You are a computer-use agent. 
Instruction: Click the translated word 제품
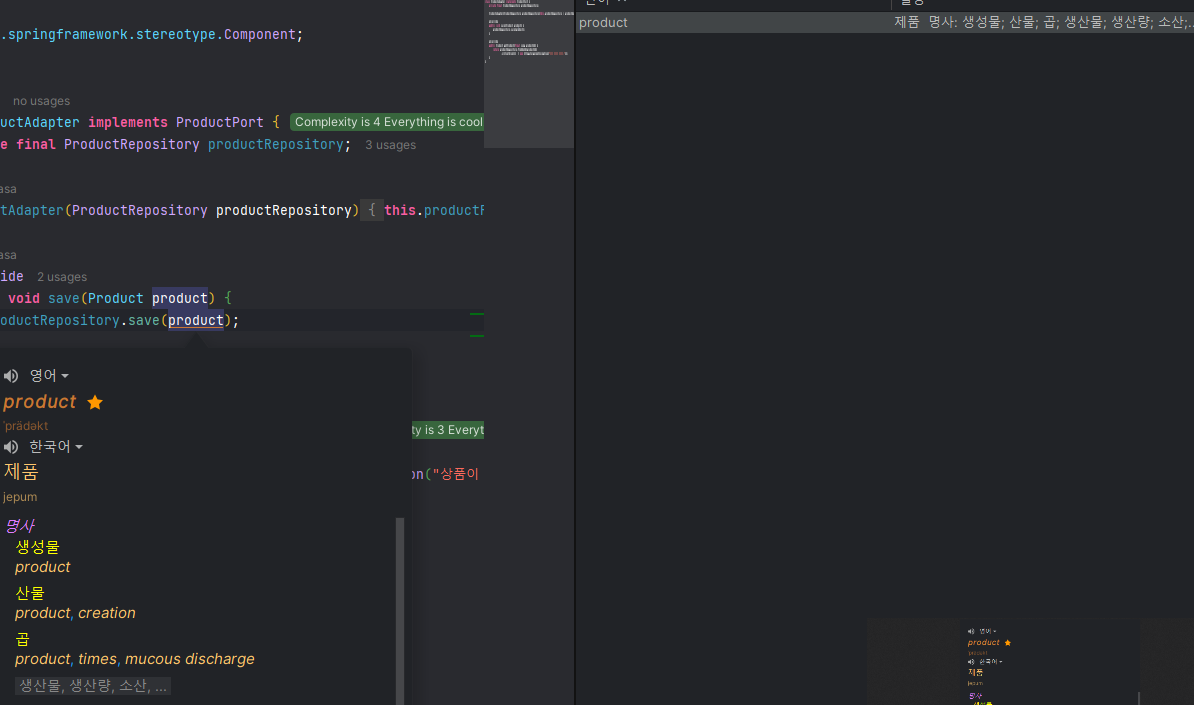point(21,472)
